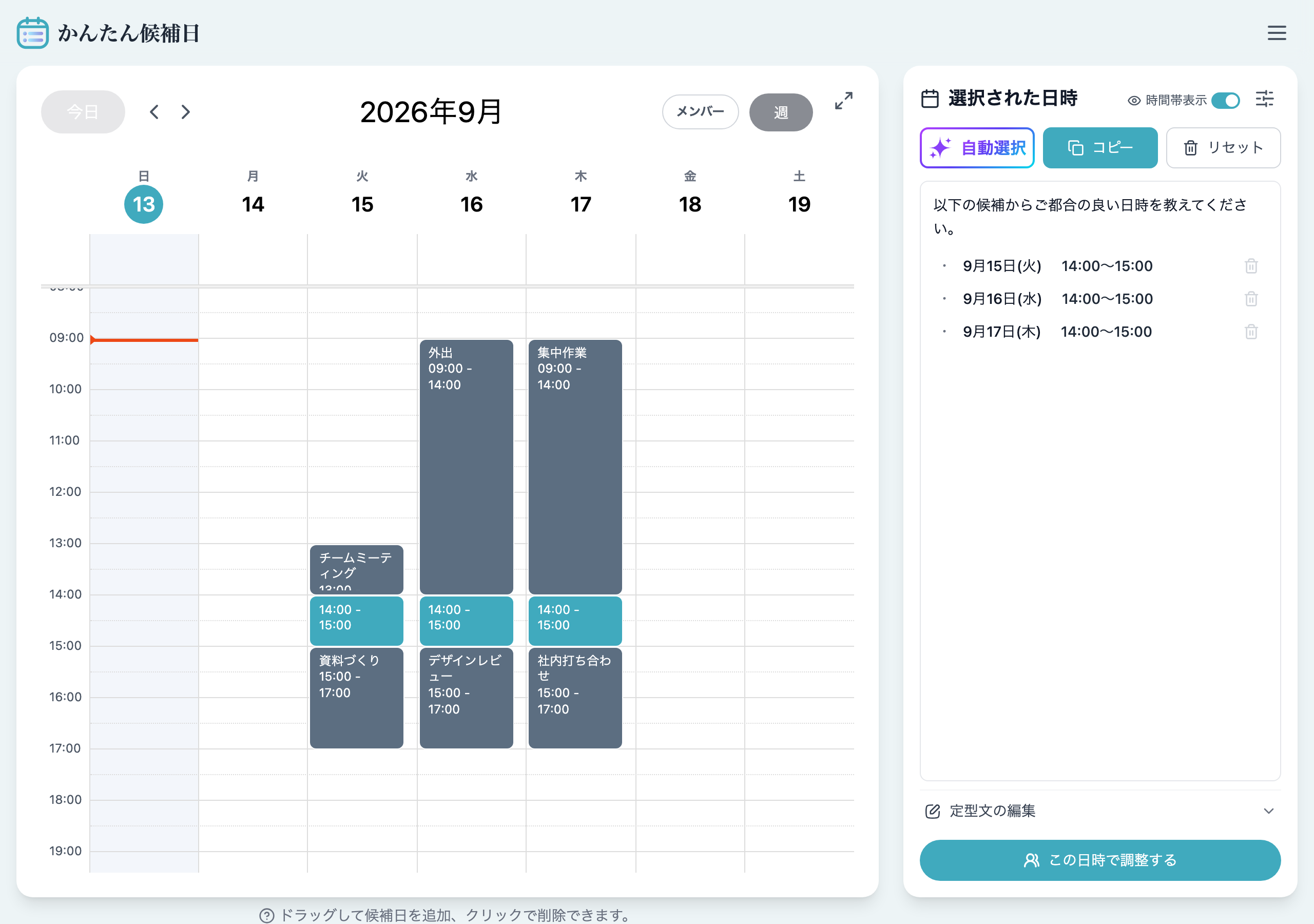
Task: Click the candidate message intro text
Action: point(1090,217)
